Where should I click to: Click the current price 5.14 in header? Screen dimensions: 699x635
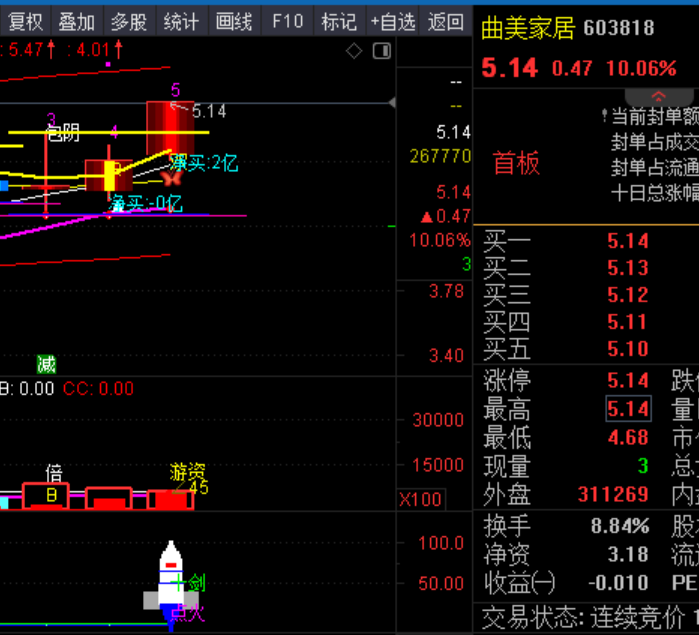510,68
